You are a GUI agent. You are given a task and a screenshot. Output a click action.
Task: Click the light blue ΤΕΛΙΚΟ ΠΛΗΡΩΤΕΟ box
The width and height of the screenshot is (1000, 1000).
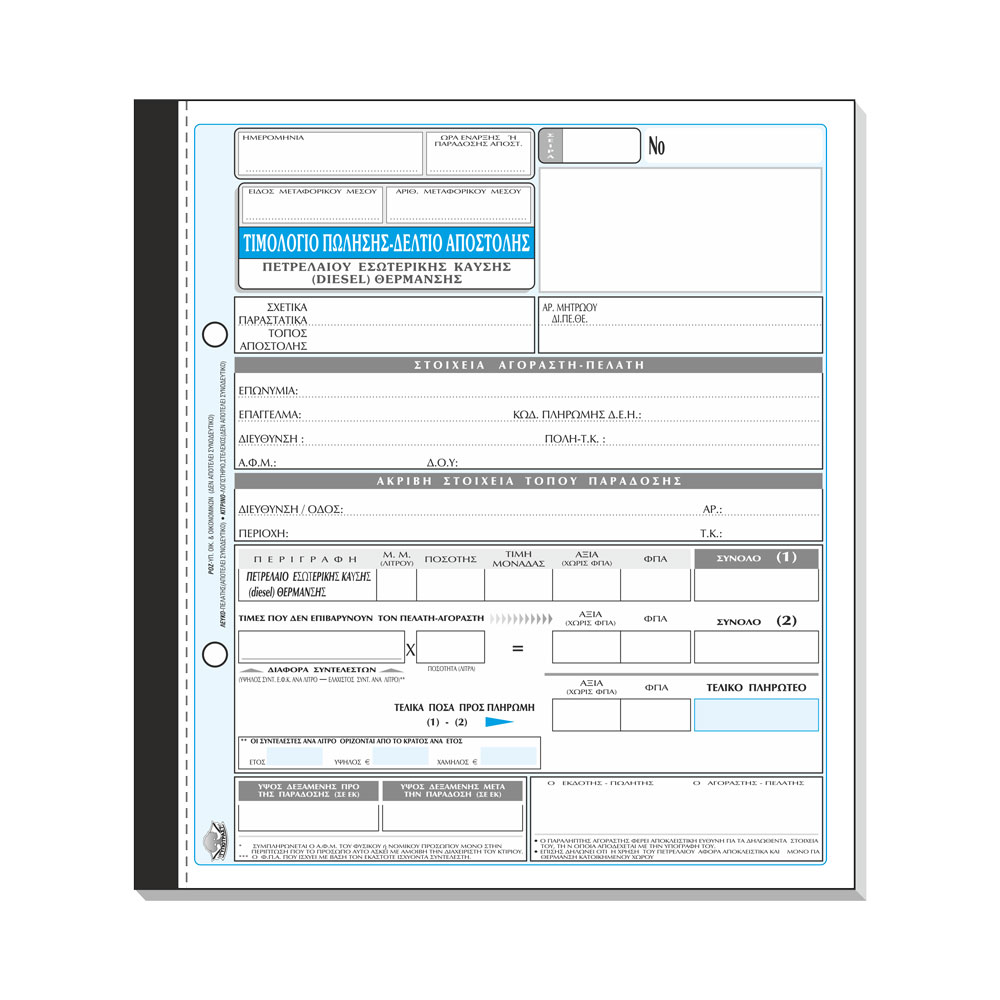[756, 714]
